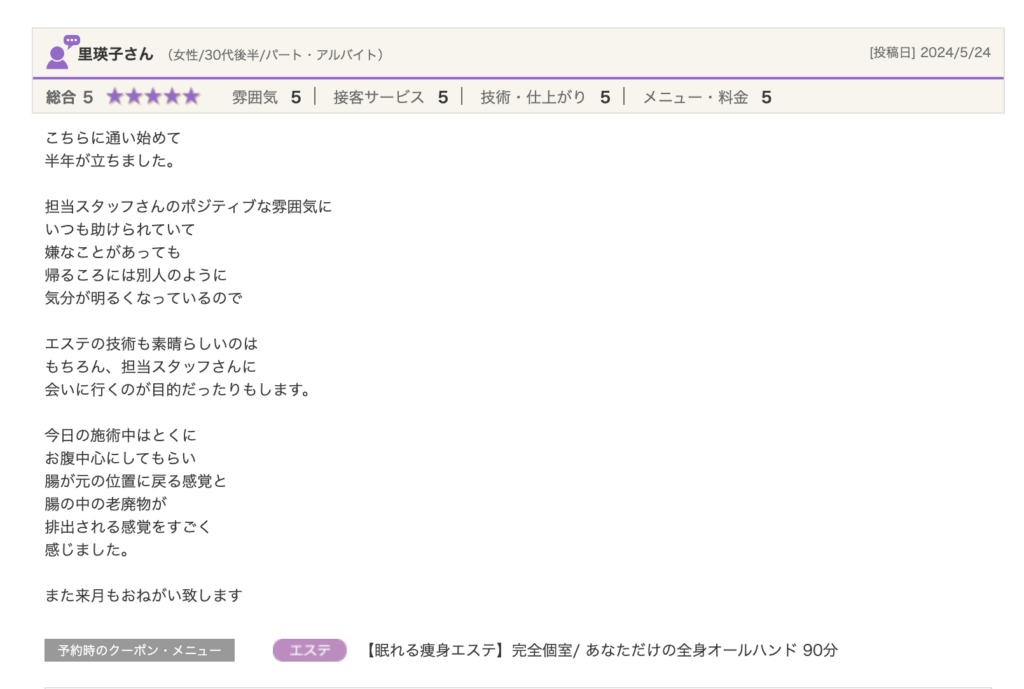Click the line エステの技術も素晴らしいのは
The width and height of the screenshot is (1024, 689).
[x=152, y=344]
